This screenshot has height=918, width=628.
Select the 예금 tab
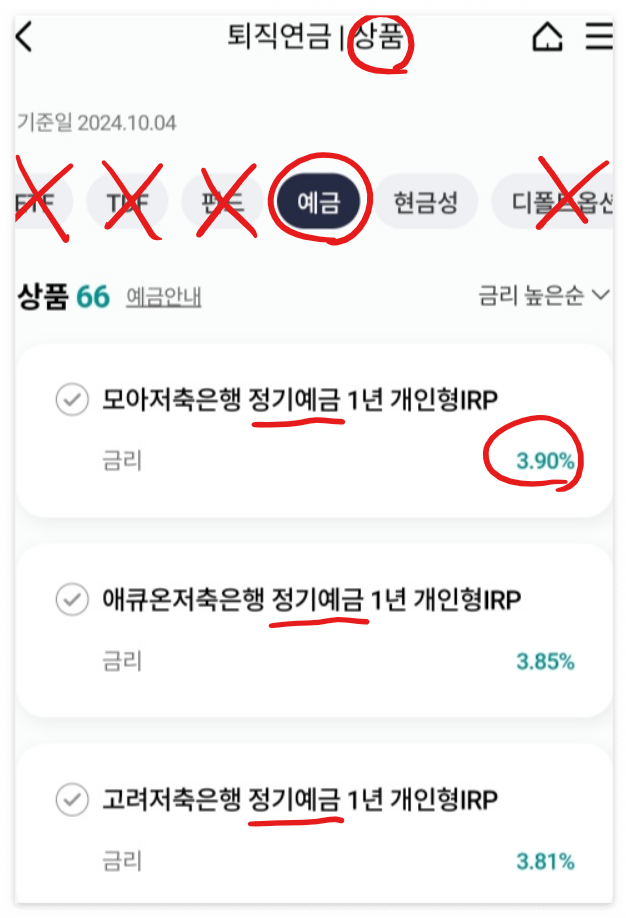[318, 202]
